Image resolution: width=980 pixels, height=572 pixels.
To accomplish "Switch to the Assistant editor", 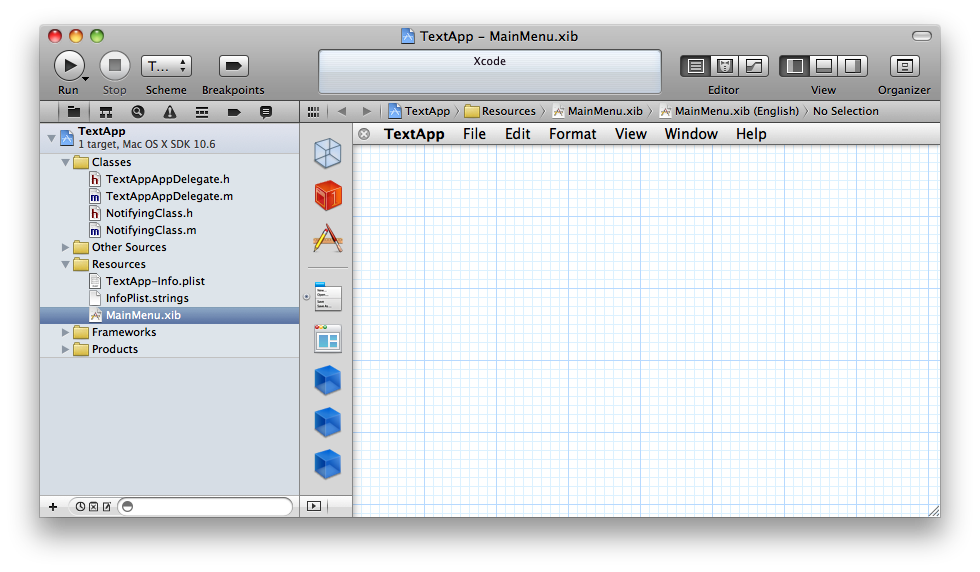I will tap(724, 66).
